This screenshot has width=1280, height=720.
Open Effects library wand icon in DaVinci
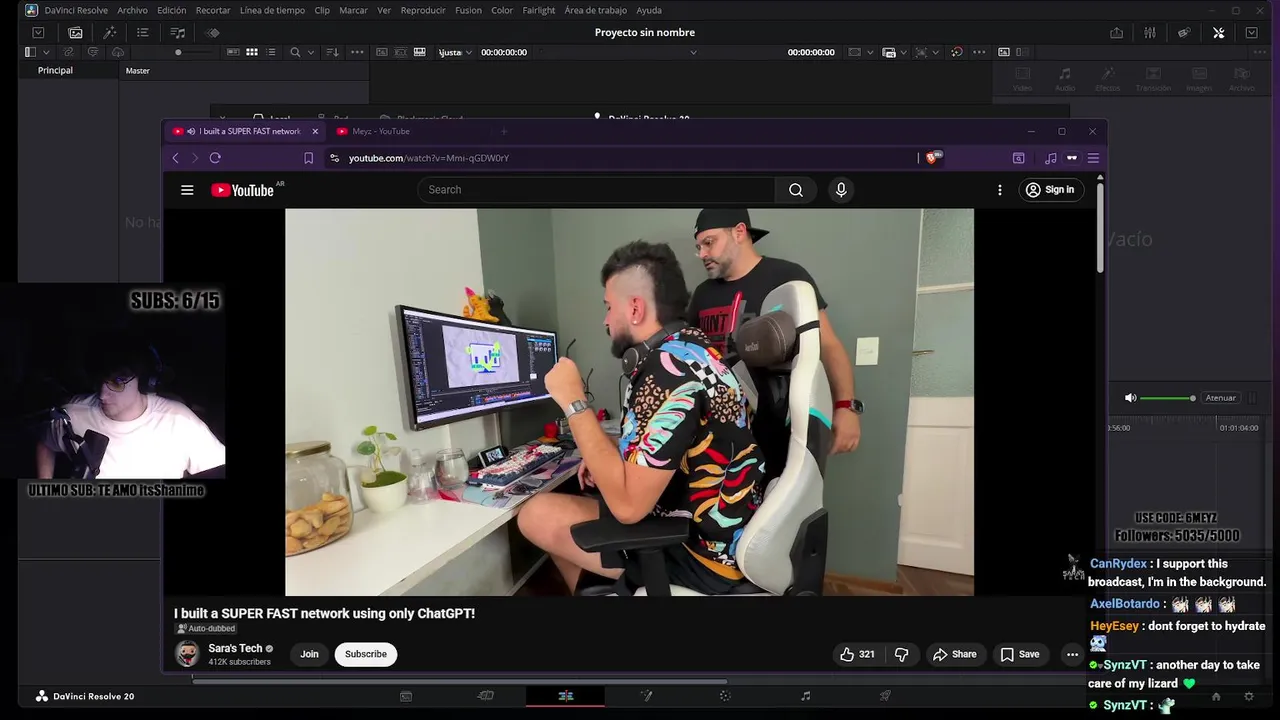coord(110,33)
